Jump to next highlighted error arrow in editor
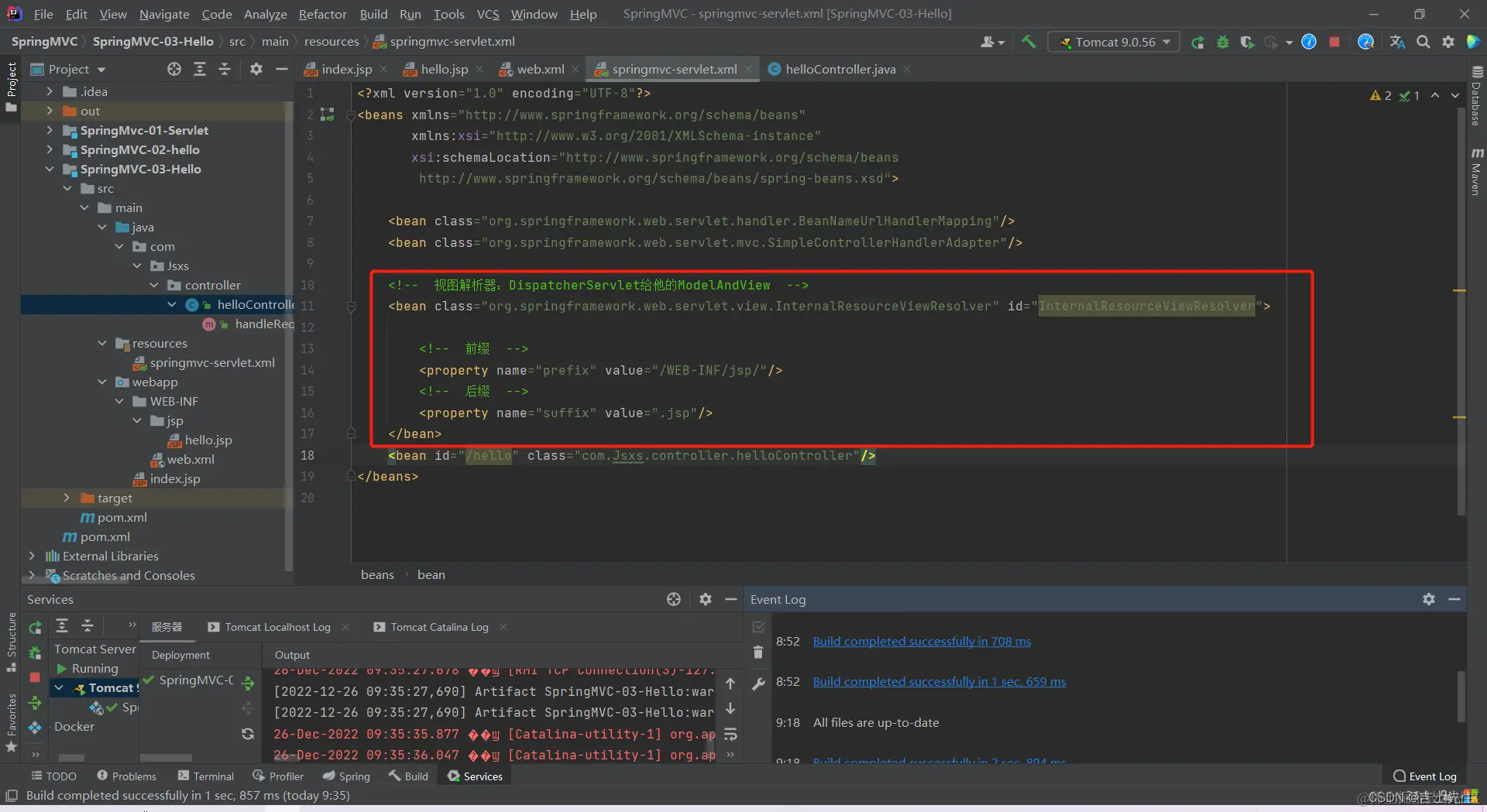 [x=1455, y=95]
